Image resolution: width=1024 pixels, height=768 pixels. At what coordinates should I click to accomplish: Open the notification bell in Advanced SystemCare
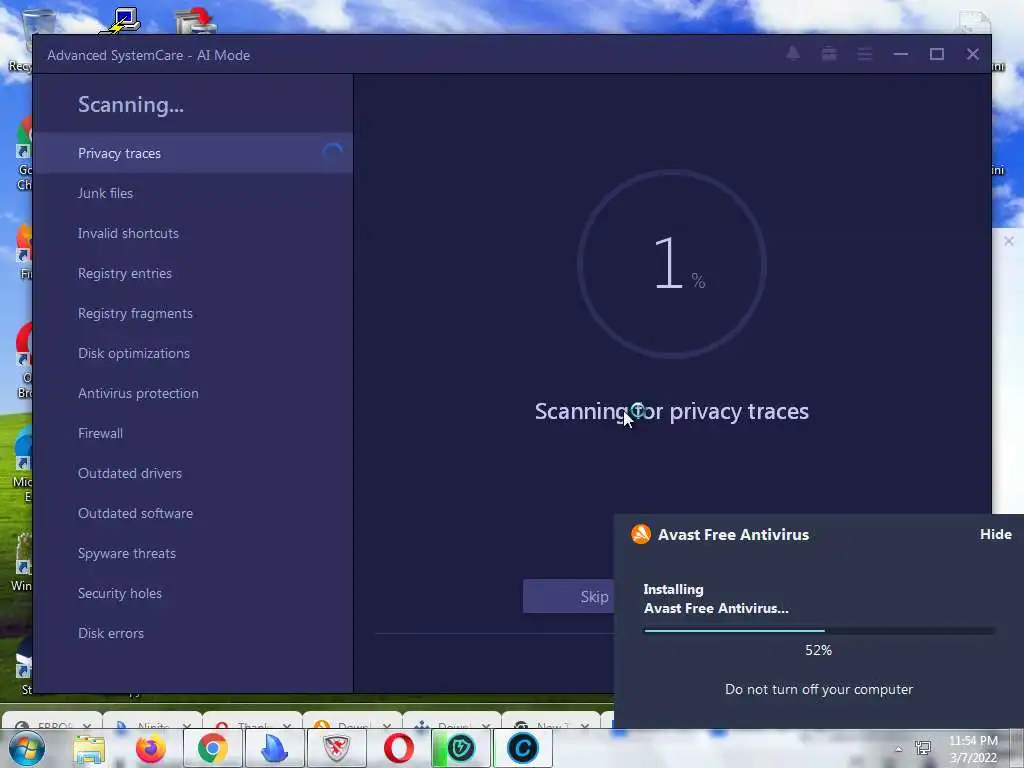793,54
